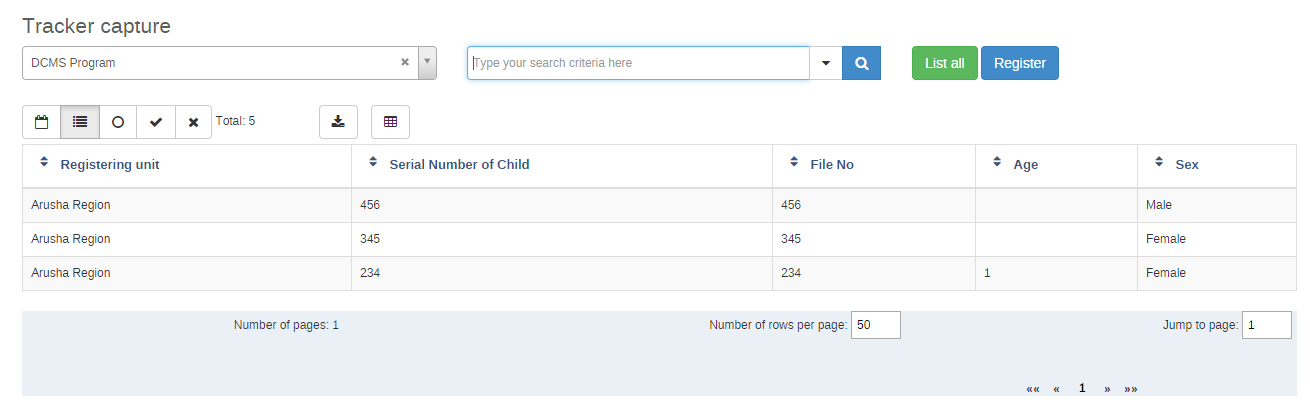
Task: Select the list view icon button
Action: (x=80, y=122)
